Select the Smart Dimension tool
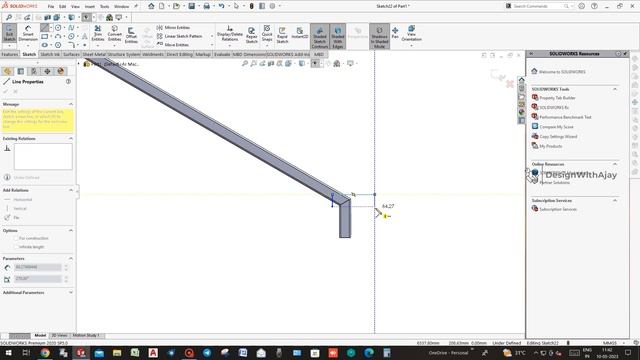Screen dimensions: 640x360 (28, 33)
